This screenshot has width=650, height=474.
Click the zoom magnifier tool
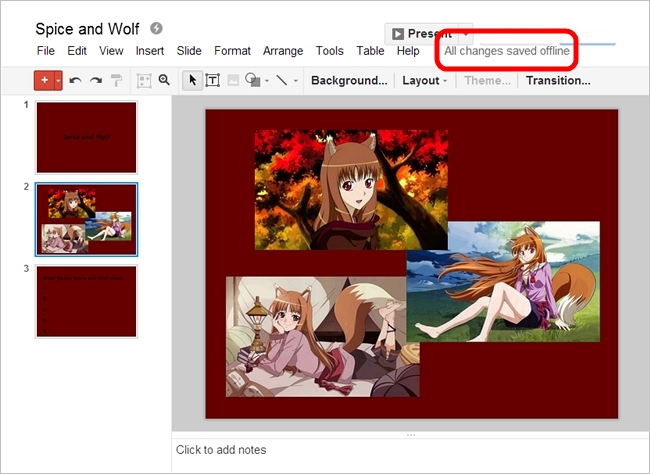pyautogui.click(x=164, y=80)
